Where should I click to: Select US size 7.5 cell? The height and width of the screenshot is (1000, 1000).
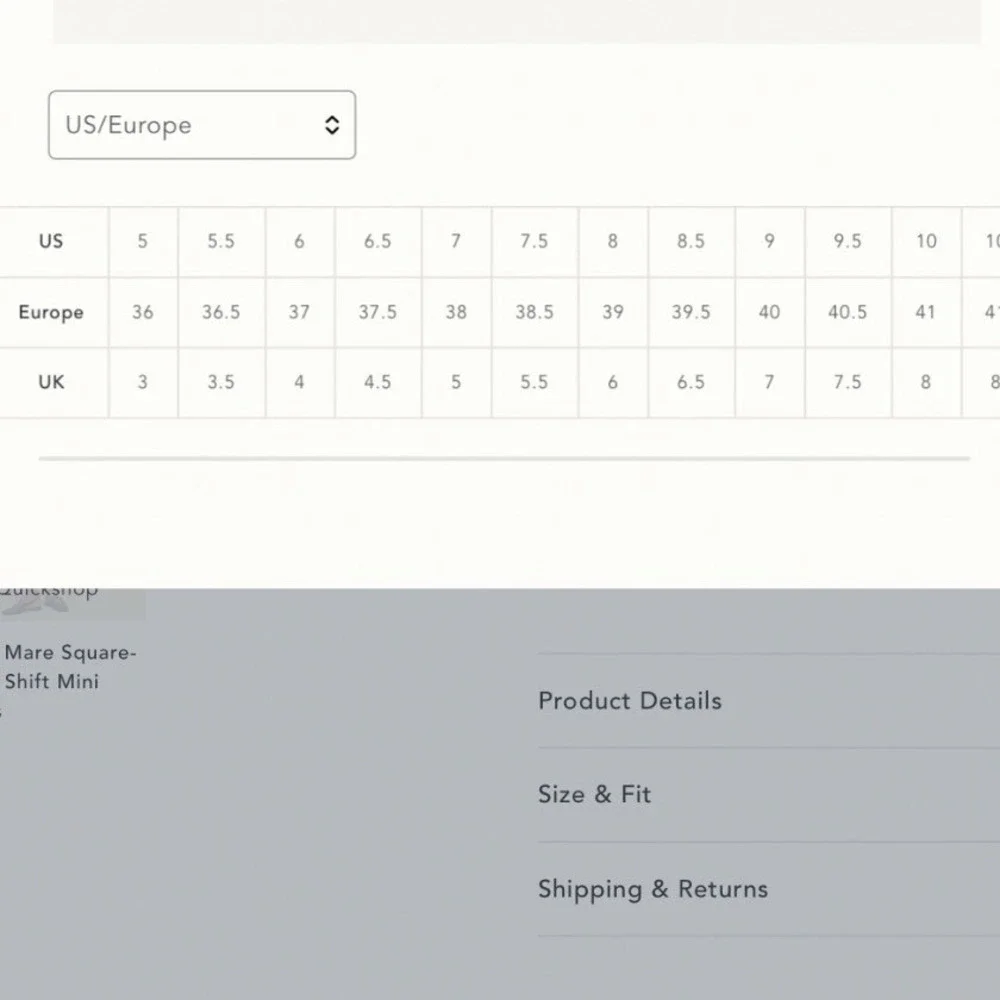tap(534, 242)
